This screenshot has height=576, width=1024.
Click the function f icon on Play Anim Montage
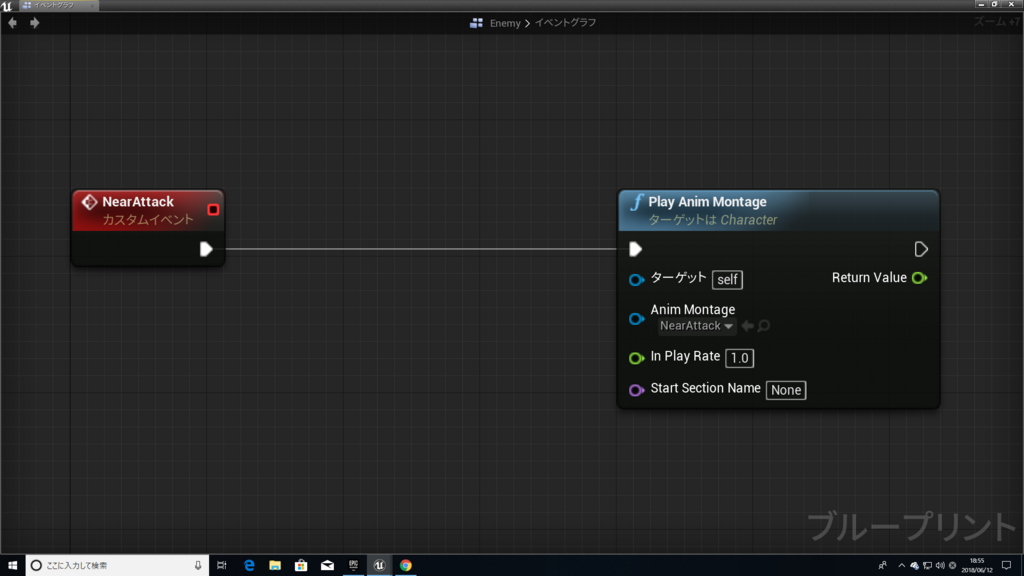click(636, 202)
